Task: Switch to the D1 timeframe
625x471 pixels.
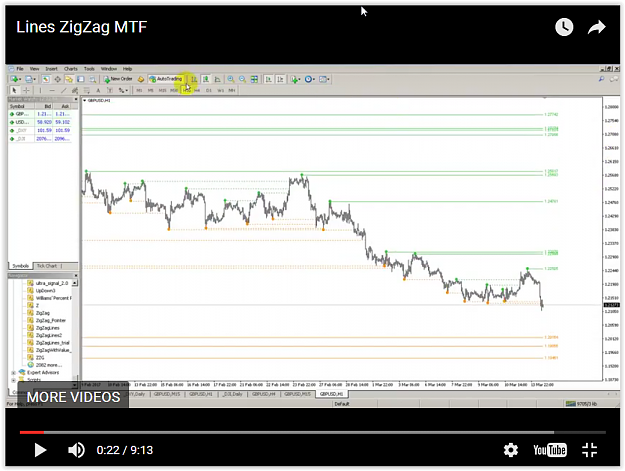Action: coord(209,90)
